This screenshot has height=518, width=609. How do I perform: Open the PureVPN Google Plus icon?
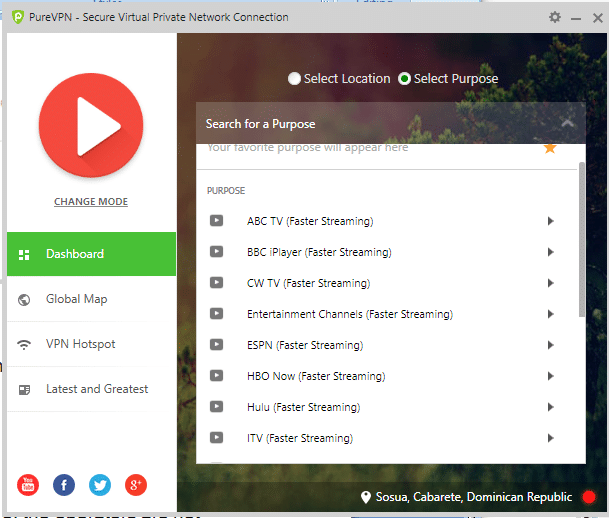pyautogui.click(x=136, y=485)
